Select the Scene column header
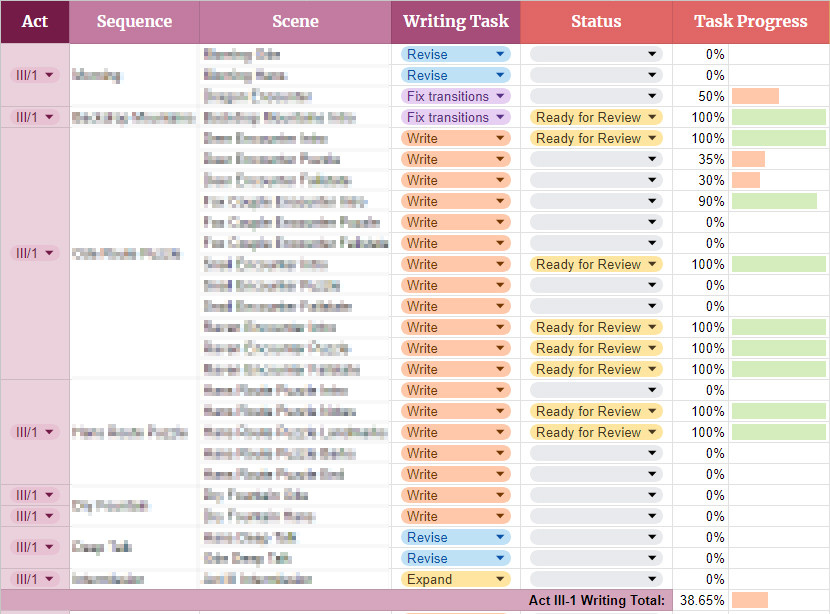 (295, 21)
